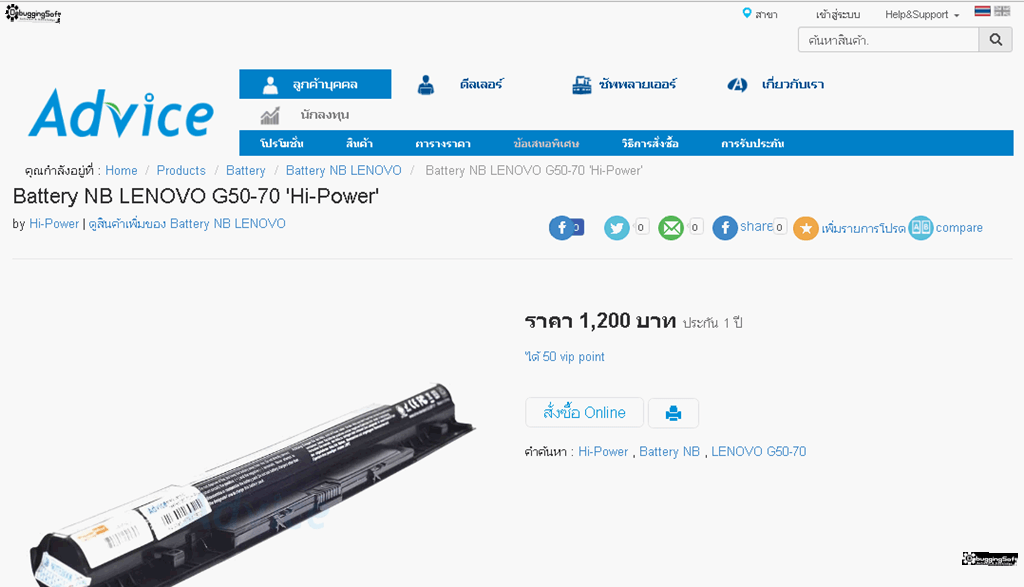This screenshot has width=1024, height=587.
Task: Open the Help&Support dropdown
Action: pyautogui.click(x=921, y=14)
